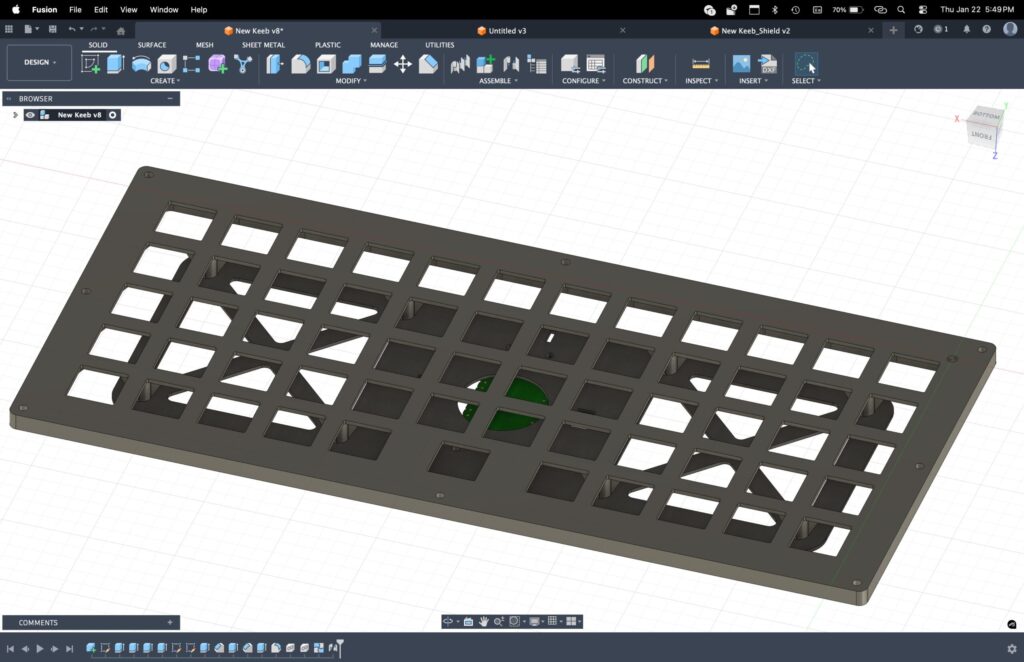This screenshot has height=662, width=1024.
Task: Select the Offset Plane construct icon
Action: (x=645, y=65)
